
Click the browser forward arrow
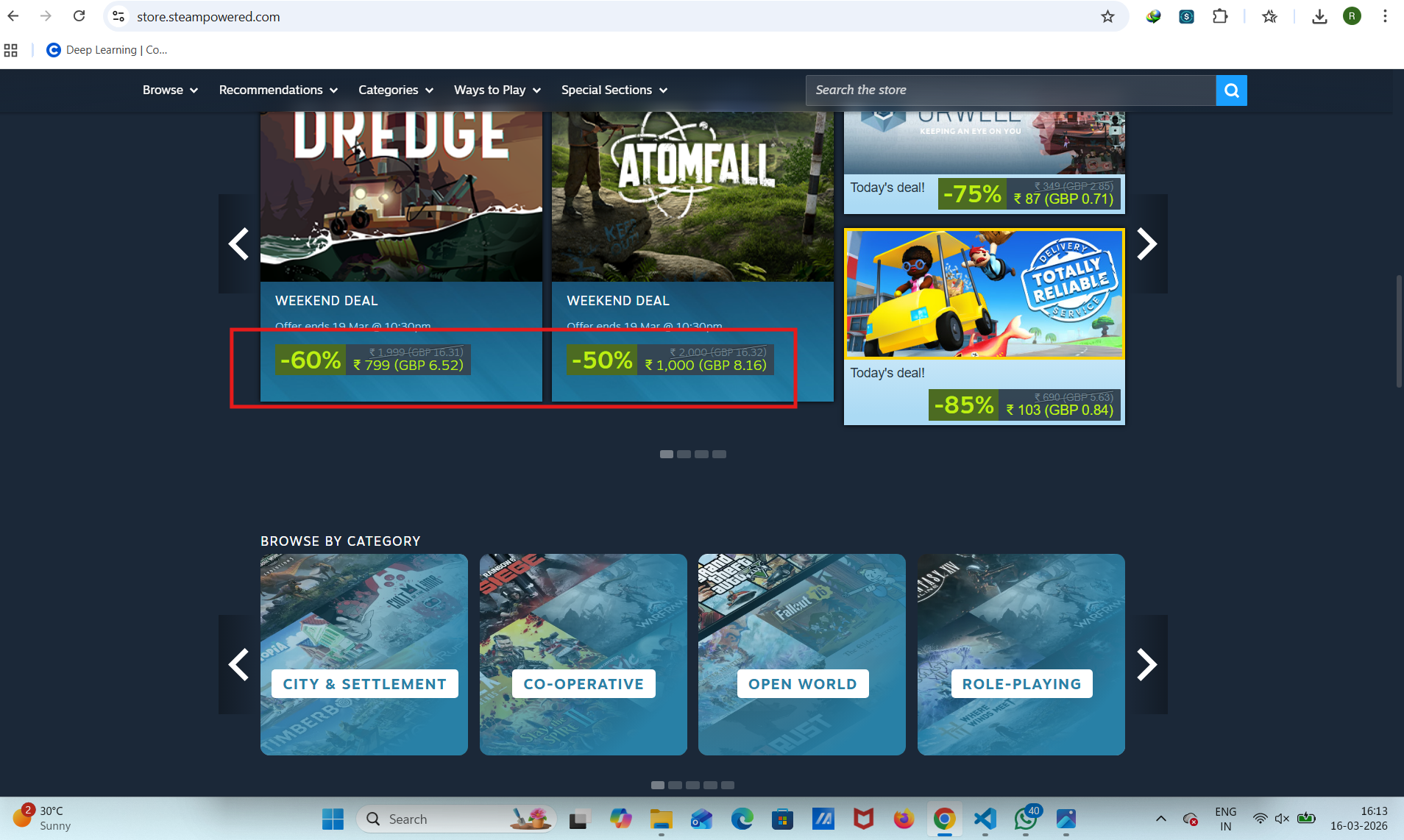(x=46, y=16)
